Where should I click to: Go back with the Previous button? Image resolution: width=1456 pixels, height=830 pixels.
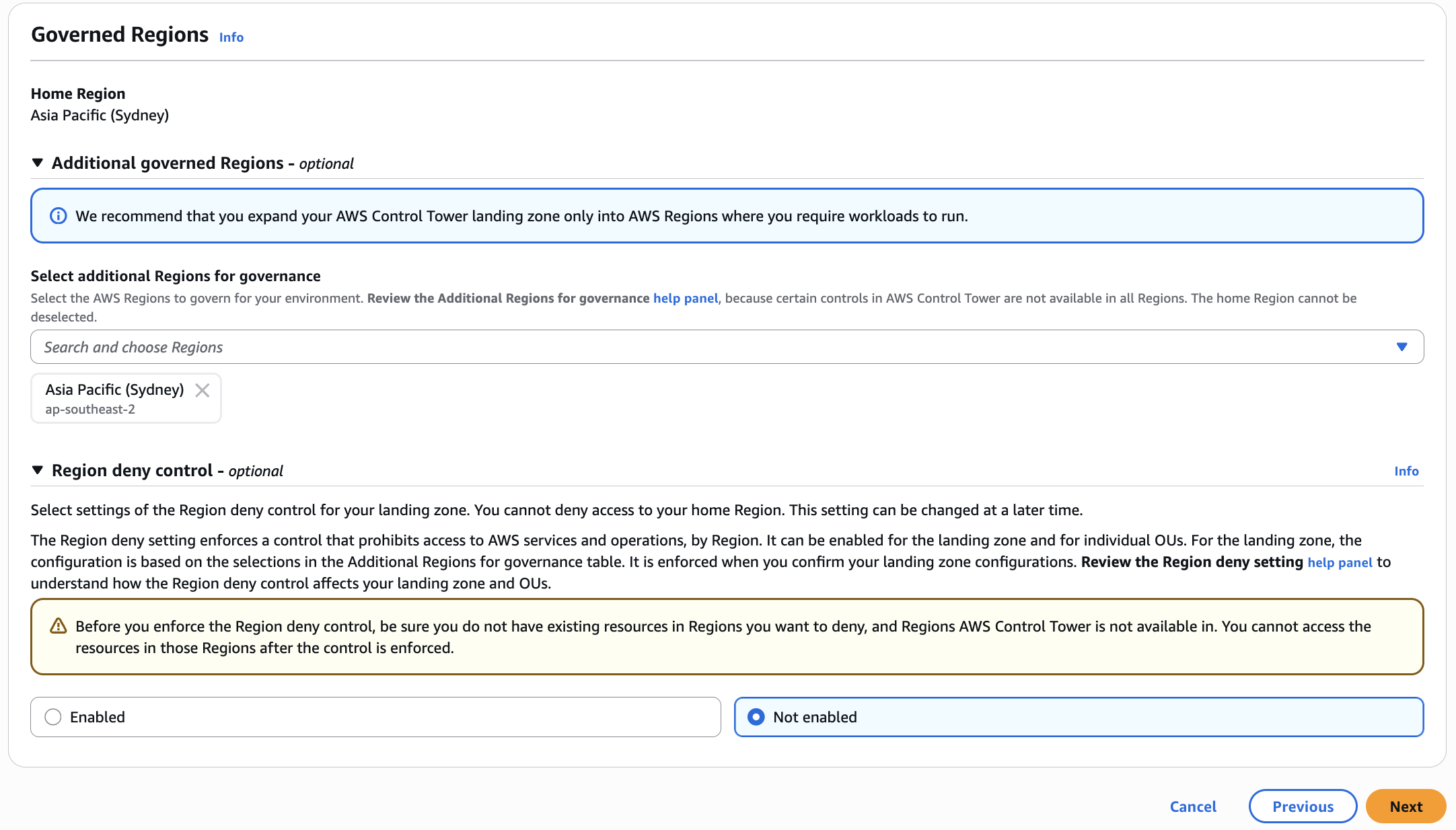[x=1303, y=806]
